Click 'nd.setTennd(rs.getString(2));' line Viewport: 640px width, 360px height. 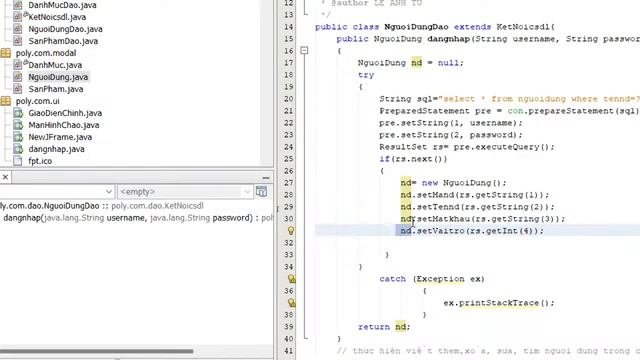[477, 207]
